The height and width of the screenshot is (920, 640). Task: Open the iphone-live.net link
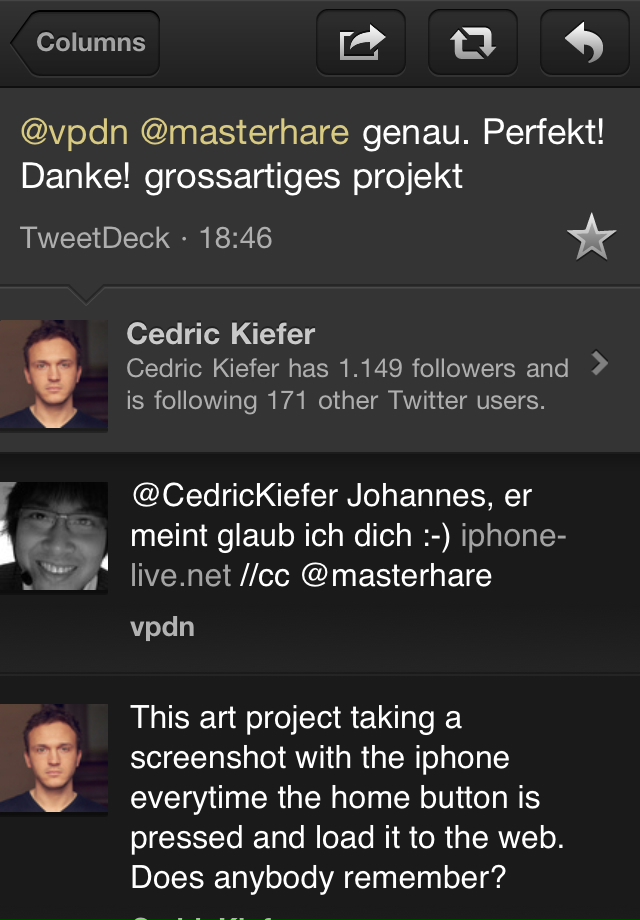point(350,555)
